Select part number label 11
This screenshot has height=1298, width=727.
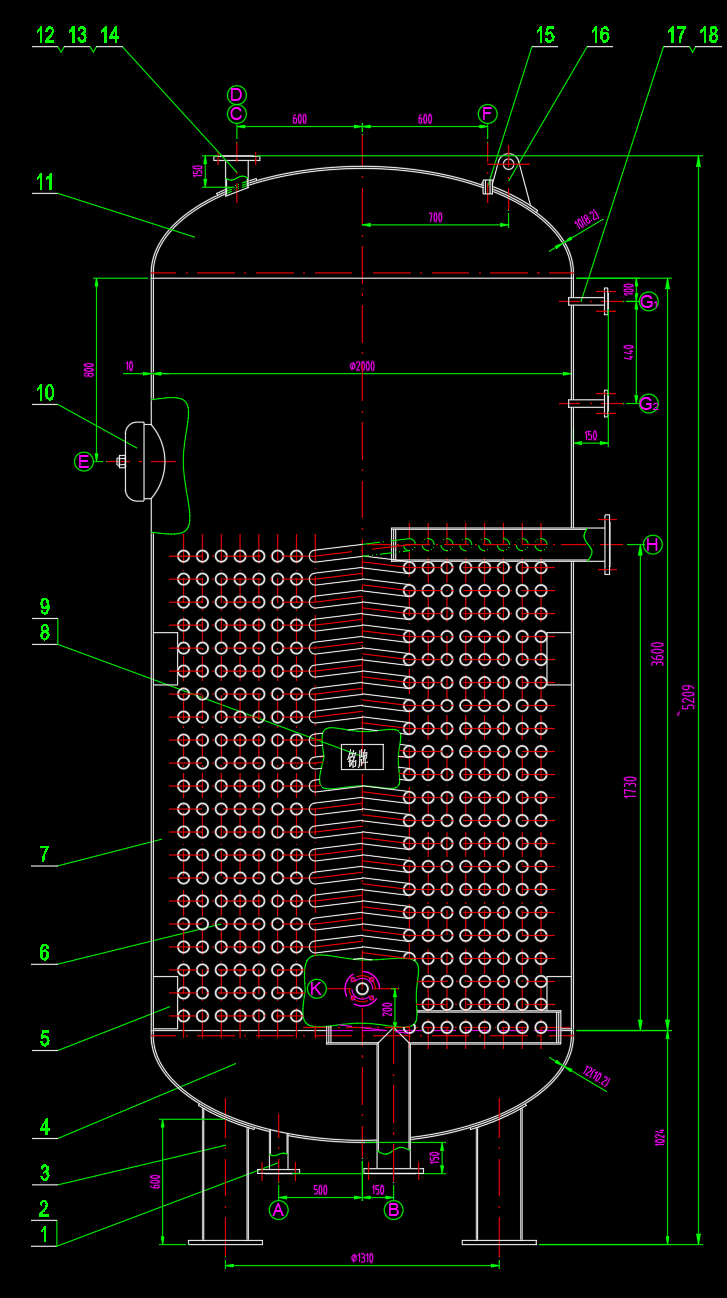tap(44, 182)
